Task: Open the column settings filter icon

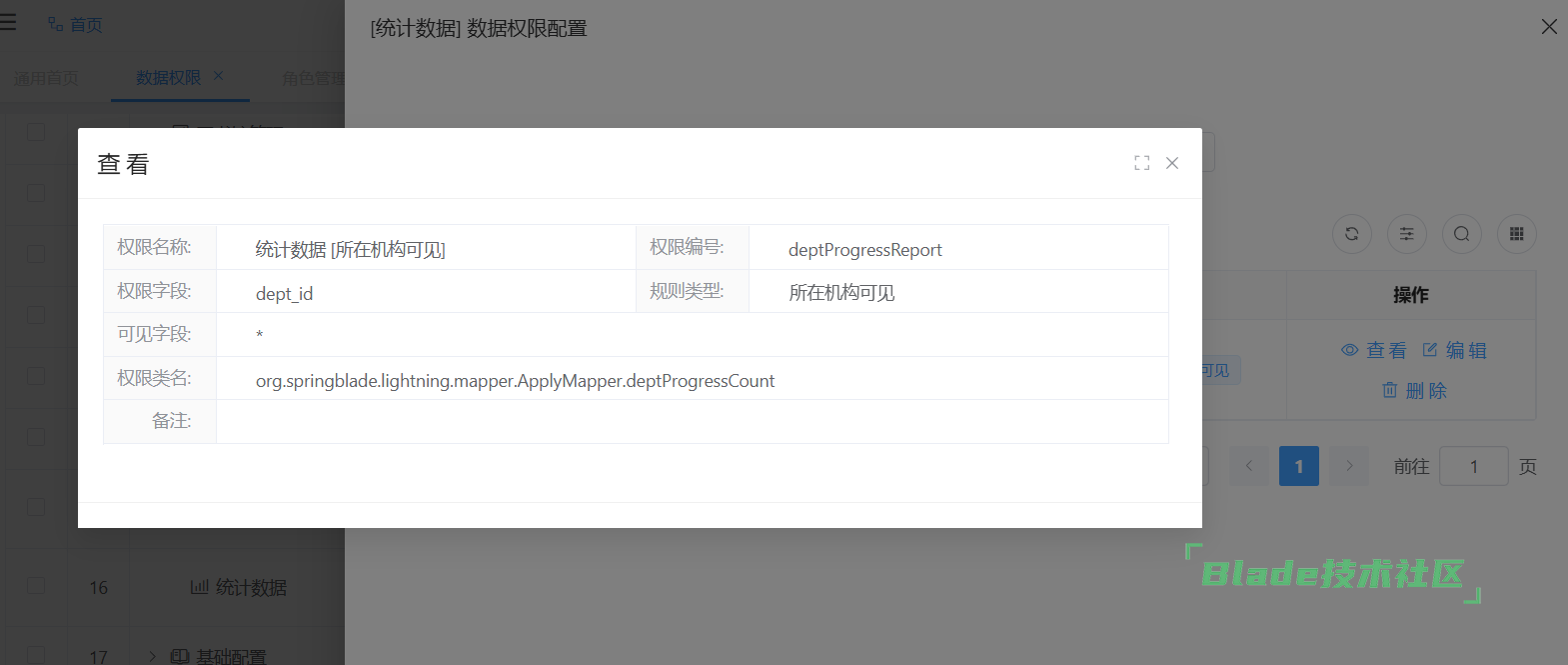Action: [x=1407, y=234]
